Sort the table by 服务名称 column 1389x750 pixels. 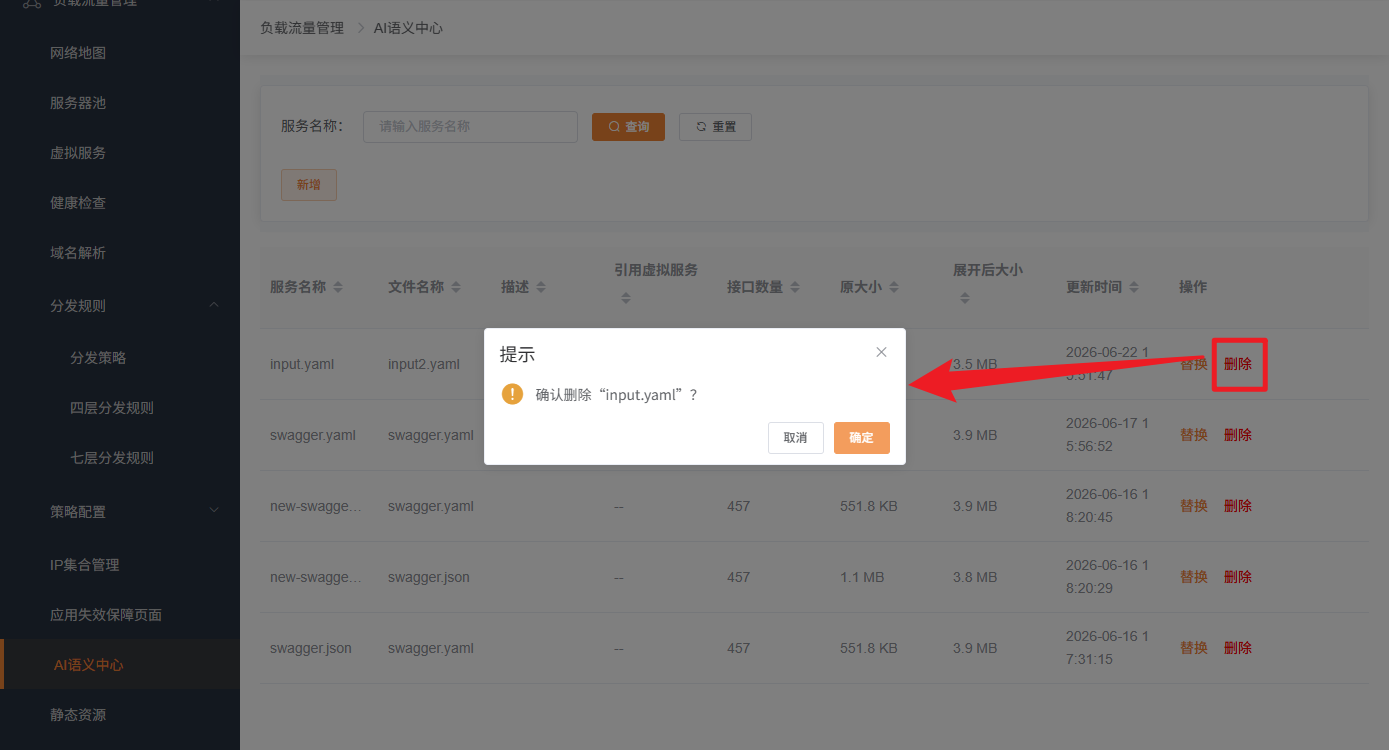click(338, 287)
